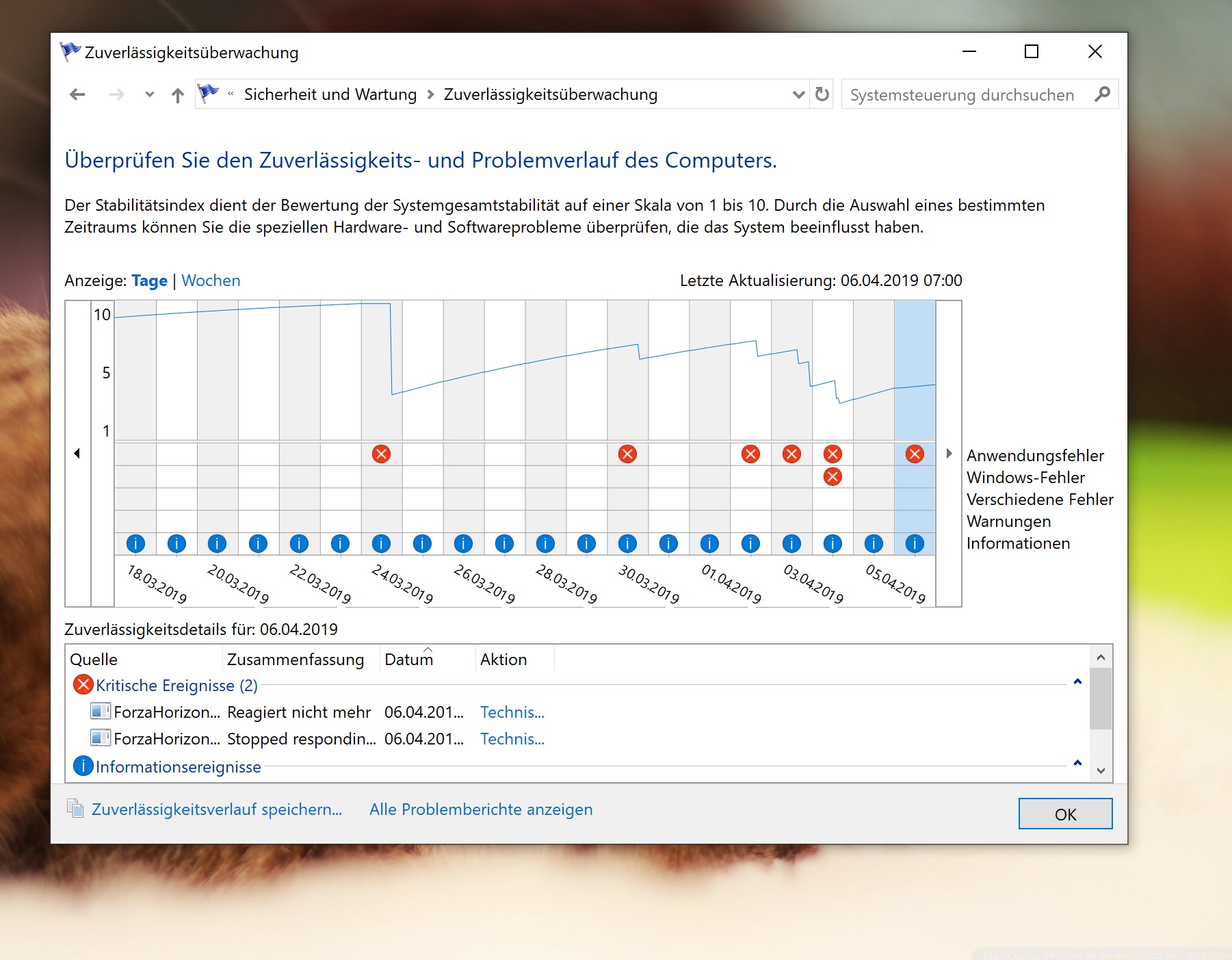Viewport: 1232px width, 960px height.
Task: Select the application error icon for 03.04.2019
Action: coord(791,454)
